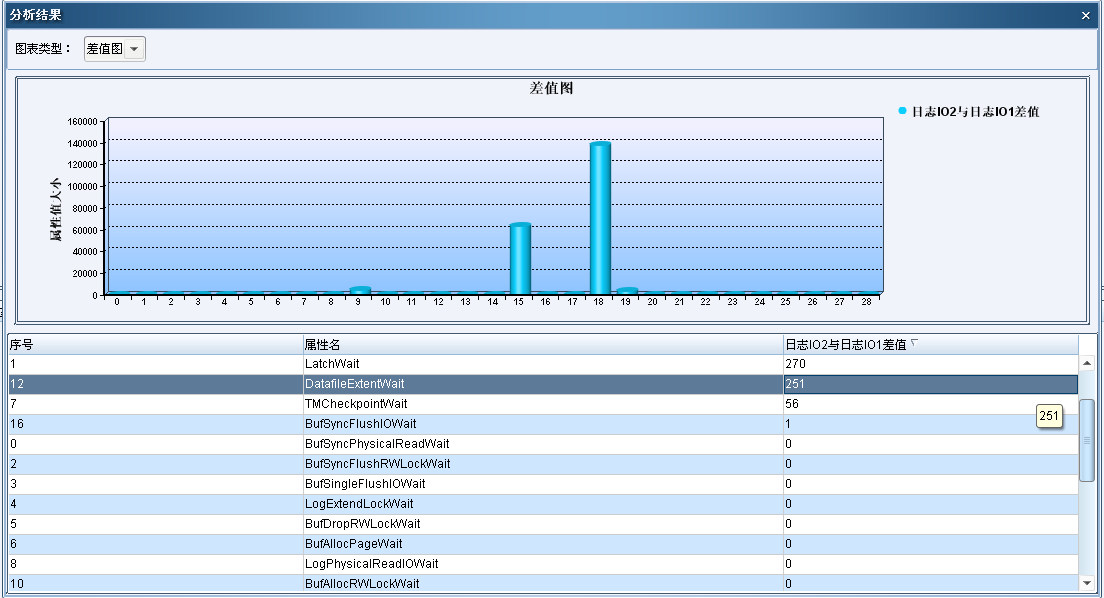
Task: Click the bar at index 15
Action: point(520,258)
